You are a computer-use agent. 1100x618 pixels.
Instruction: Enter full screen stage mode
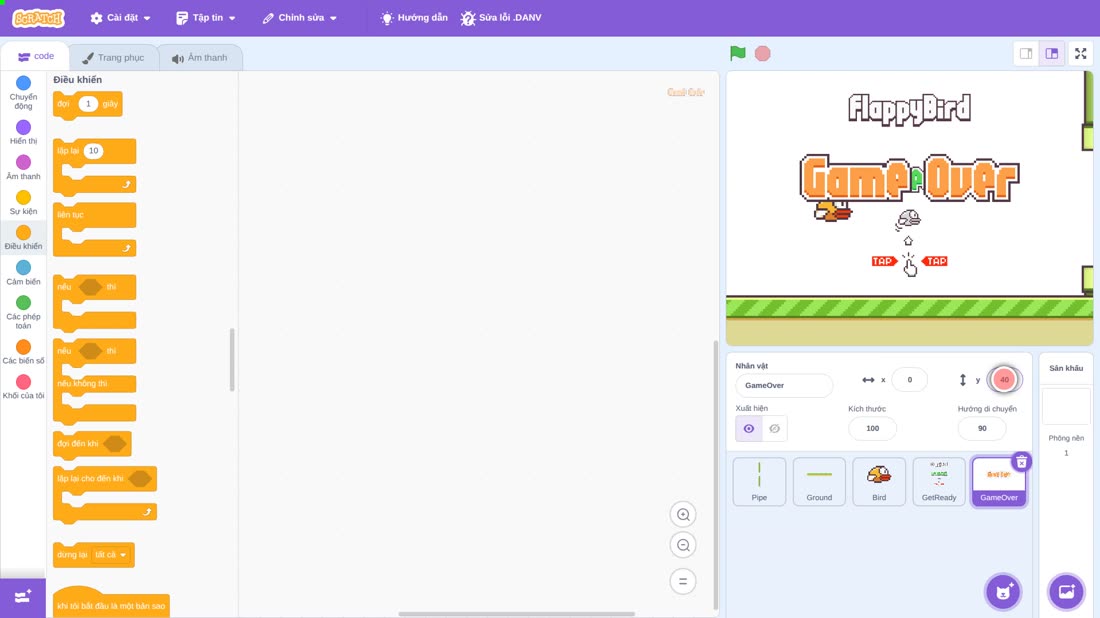(x=1080, y=53)
